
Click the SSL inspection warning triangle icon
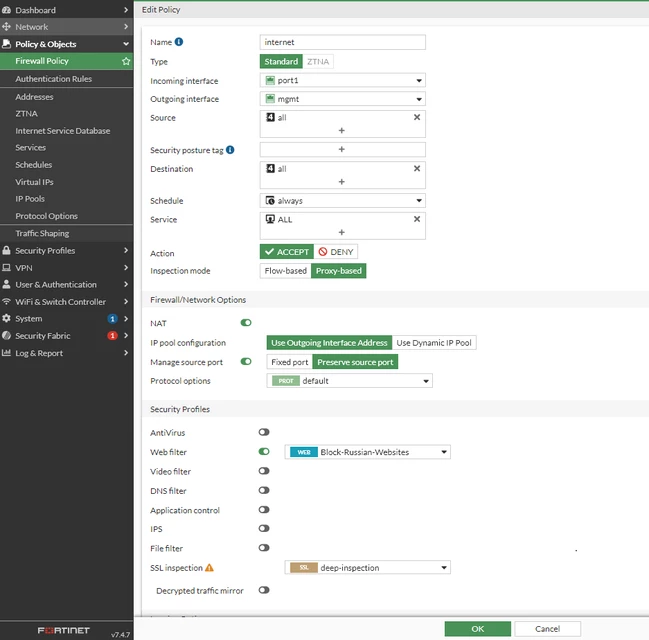pos(209,568)
